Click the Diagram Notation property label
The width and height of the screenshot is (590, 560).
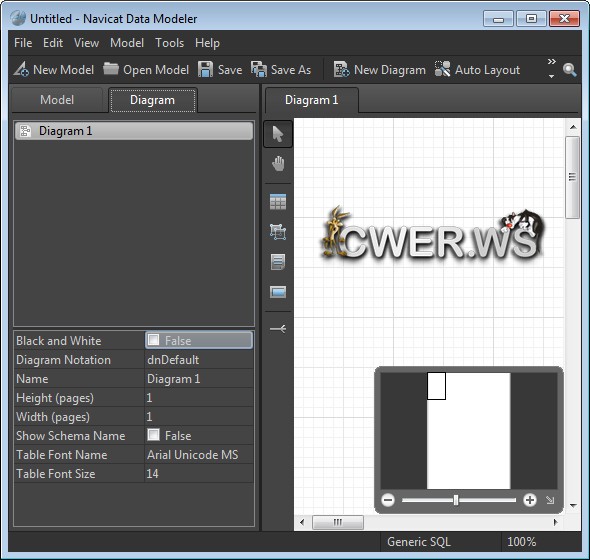[64, 360]
